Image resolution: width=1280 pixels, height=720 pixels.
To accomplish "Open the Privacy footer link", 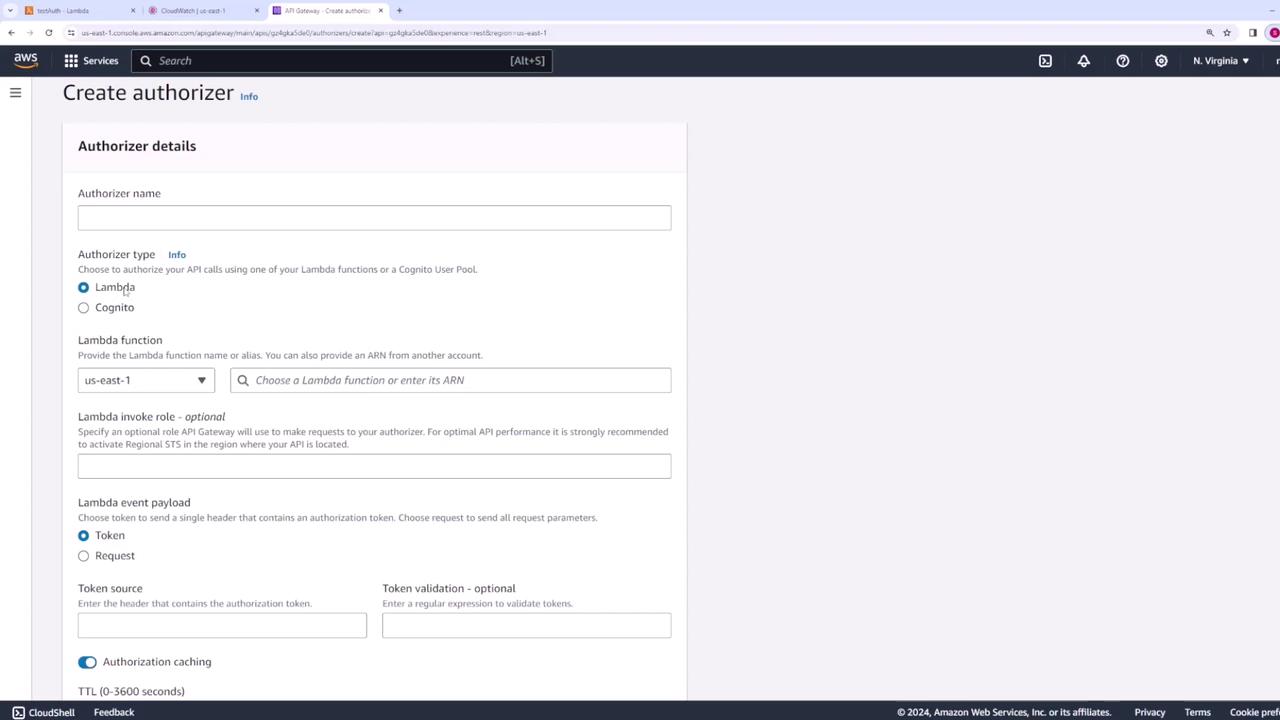I will [x=1150, y=712].
